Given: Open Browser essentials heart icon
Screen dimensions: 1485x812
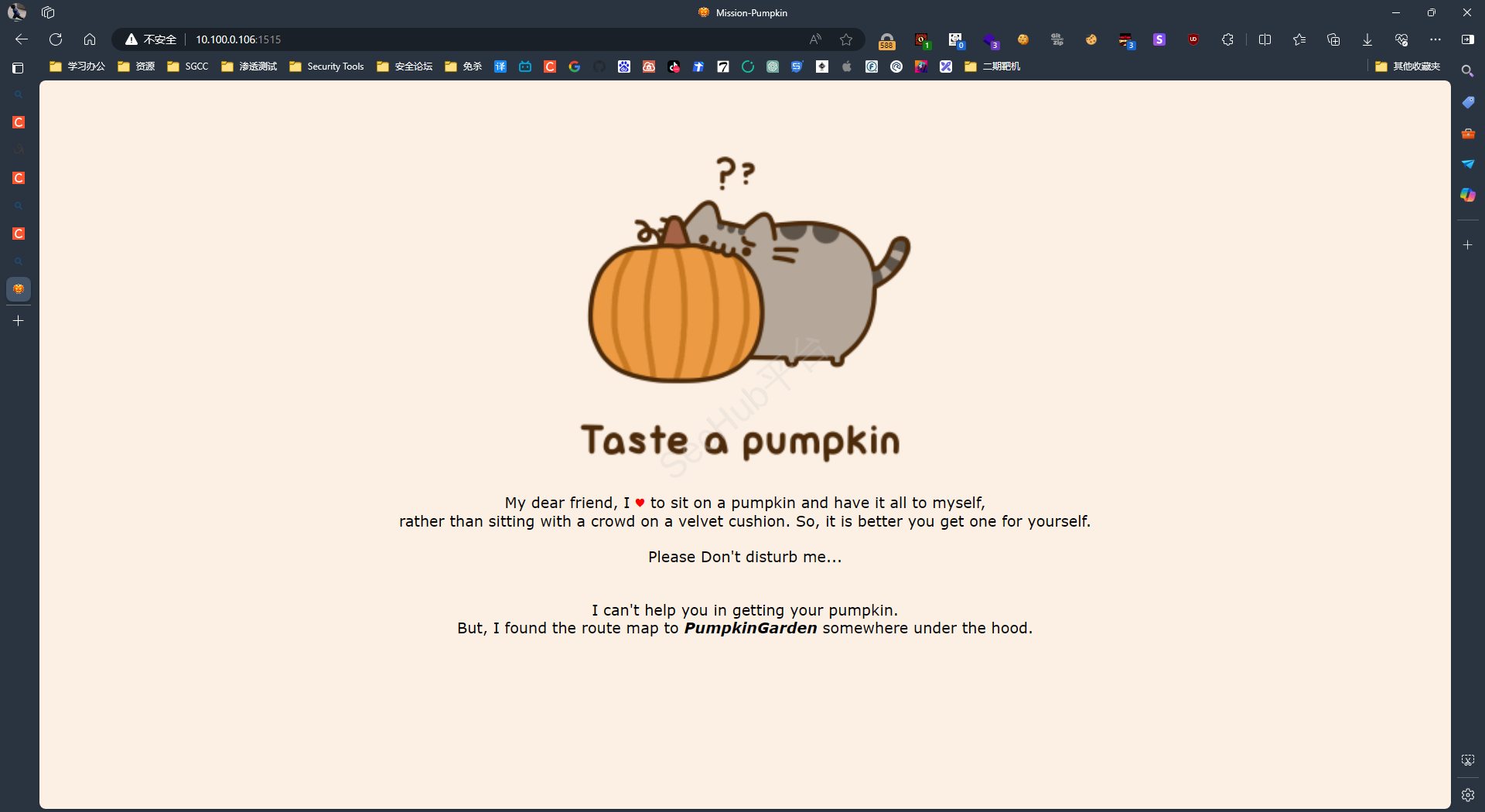Looking at the screenshot, I should [x=1401, y=39].
